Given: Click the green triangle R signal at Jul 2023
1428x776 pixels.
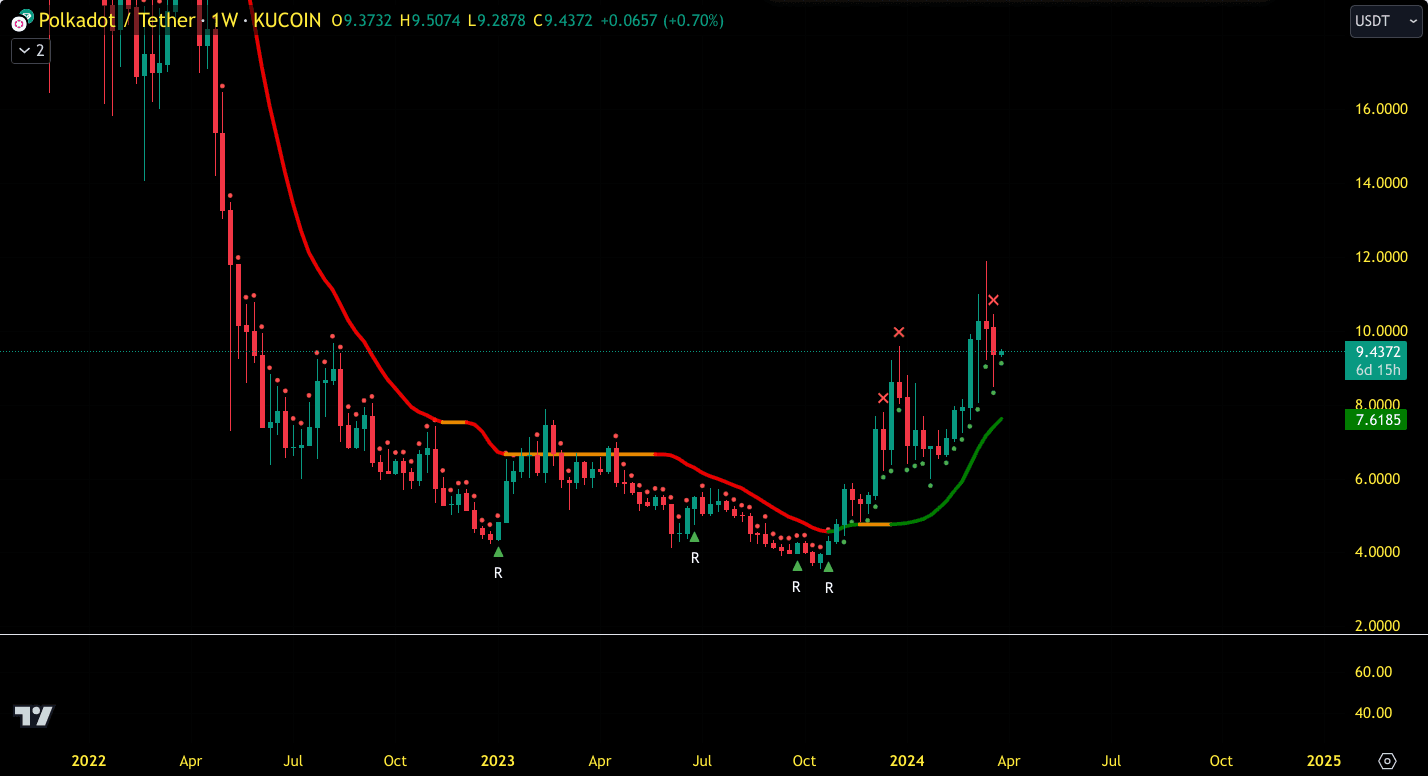Looking at the screenshot, I should [x=694, y=537].
